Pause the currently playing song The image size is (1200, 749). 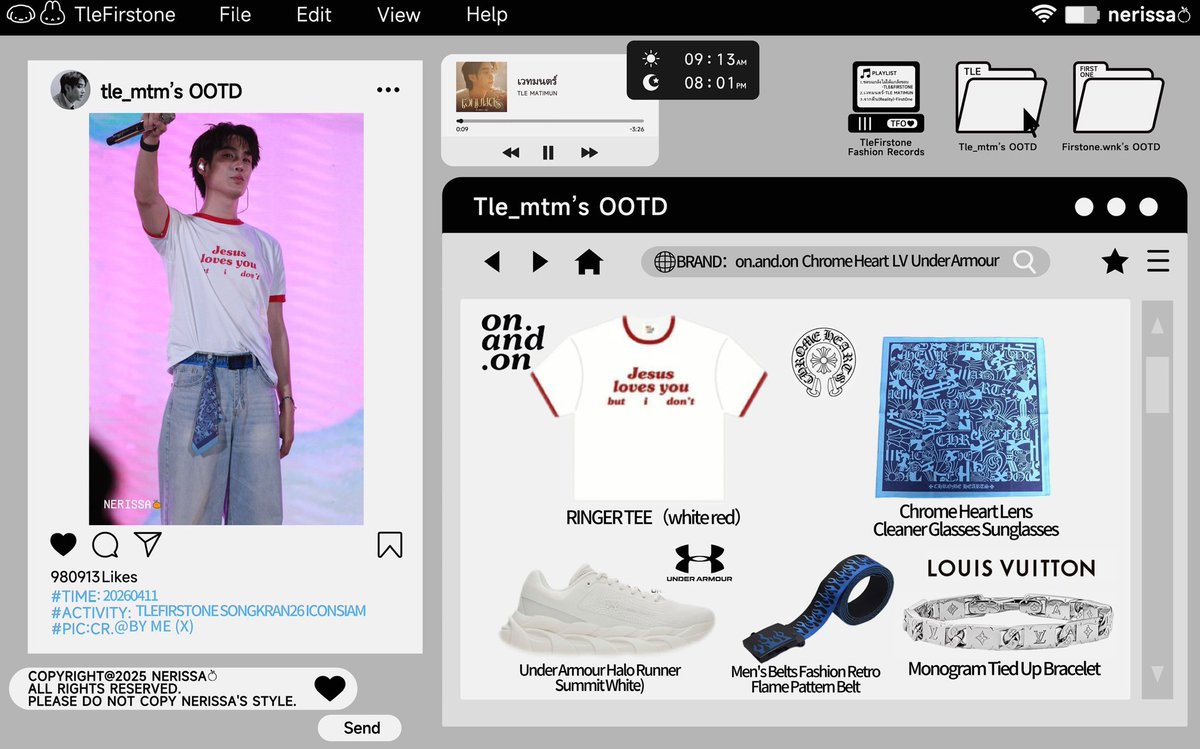[x=548, y=153]
